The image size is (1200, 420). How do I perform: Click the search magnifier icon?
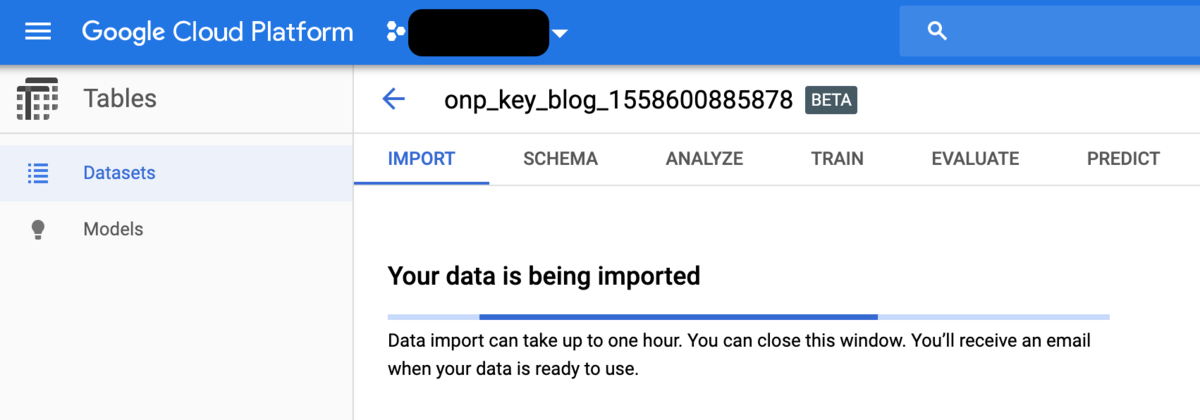click(937, 31)
